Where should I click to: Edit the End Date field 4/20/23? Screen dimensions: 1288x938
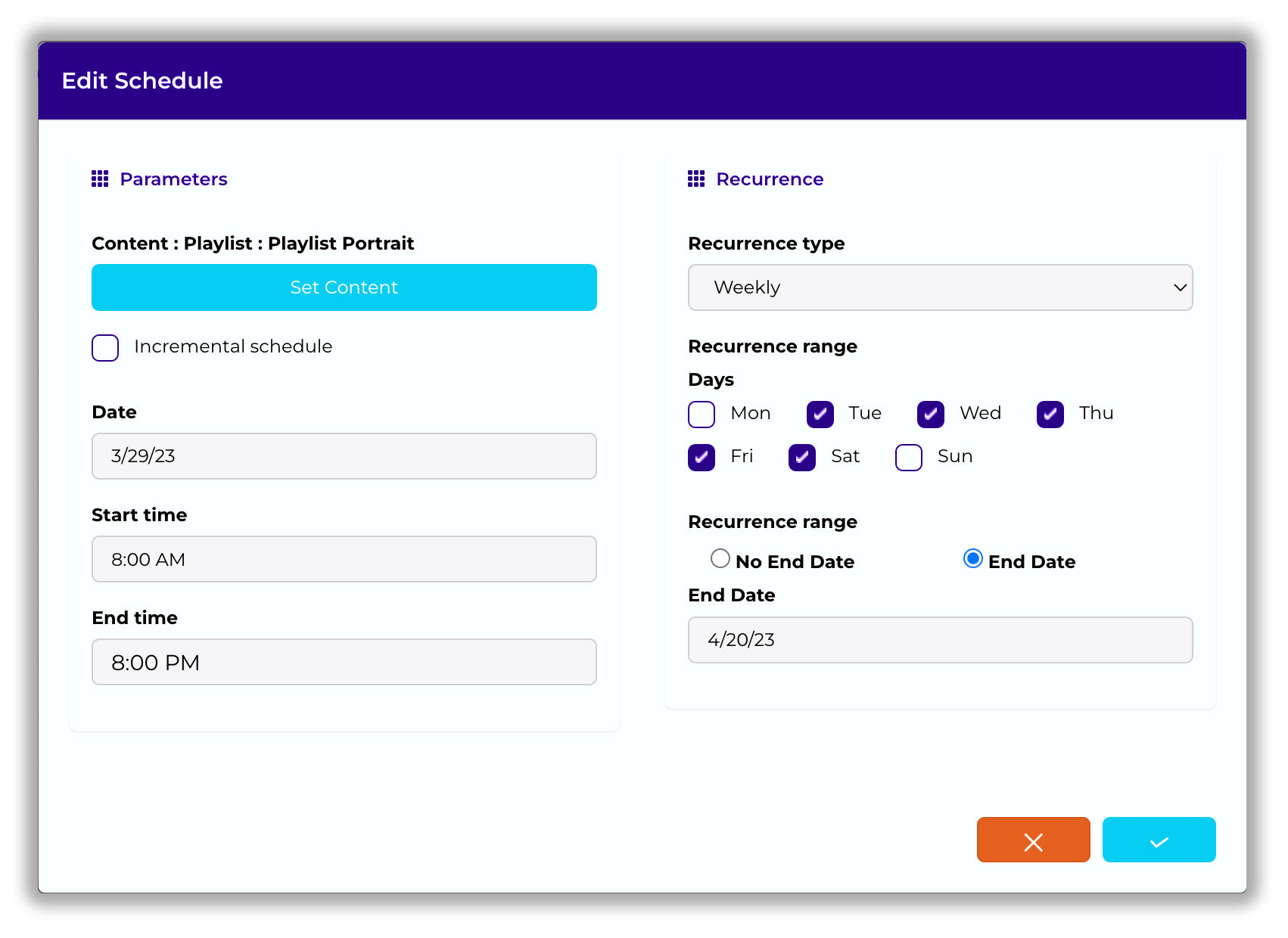coord(940,640)
